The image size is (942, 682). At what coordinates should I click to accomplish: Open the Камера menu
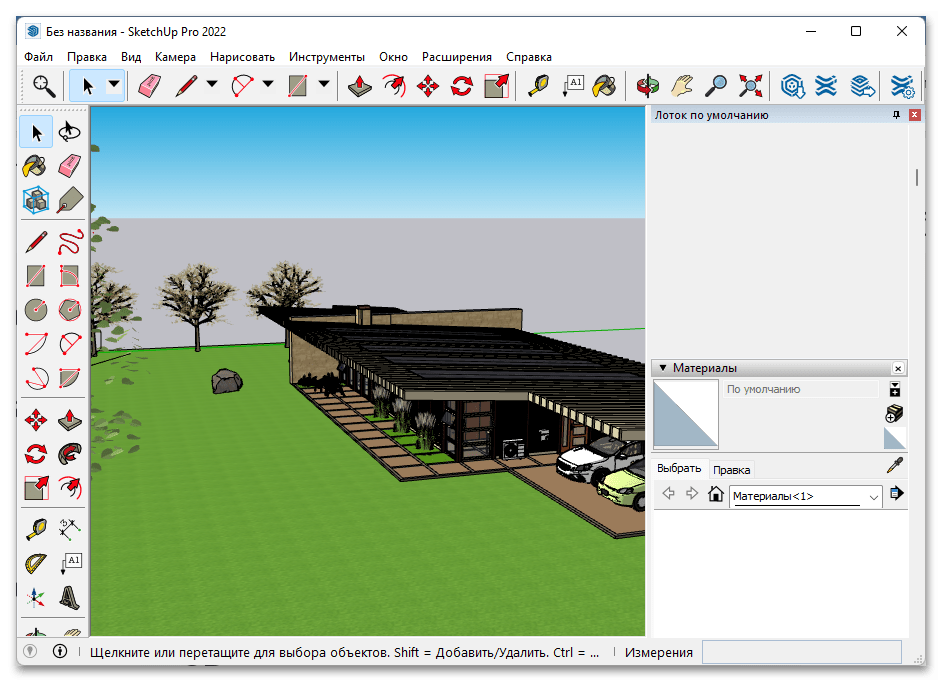[x=175, y=57]
